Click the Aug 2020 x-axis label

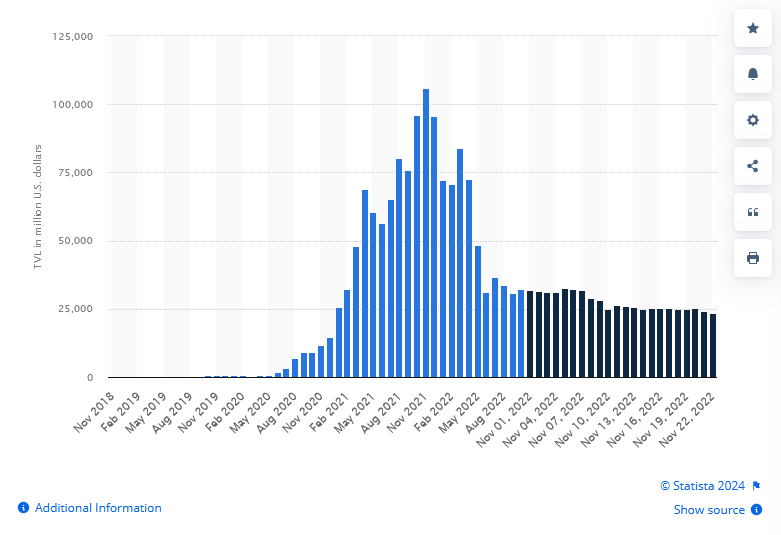[276, 413]
